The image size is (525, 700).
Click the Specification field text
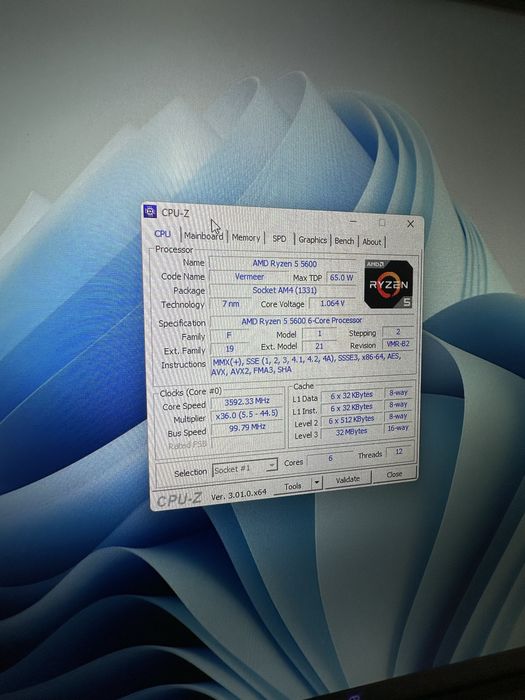[x=302, y=321]
